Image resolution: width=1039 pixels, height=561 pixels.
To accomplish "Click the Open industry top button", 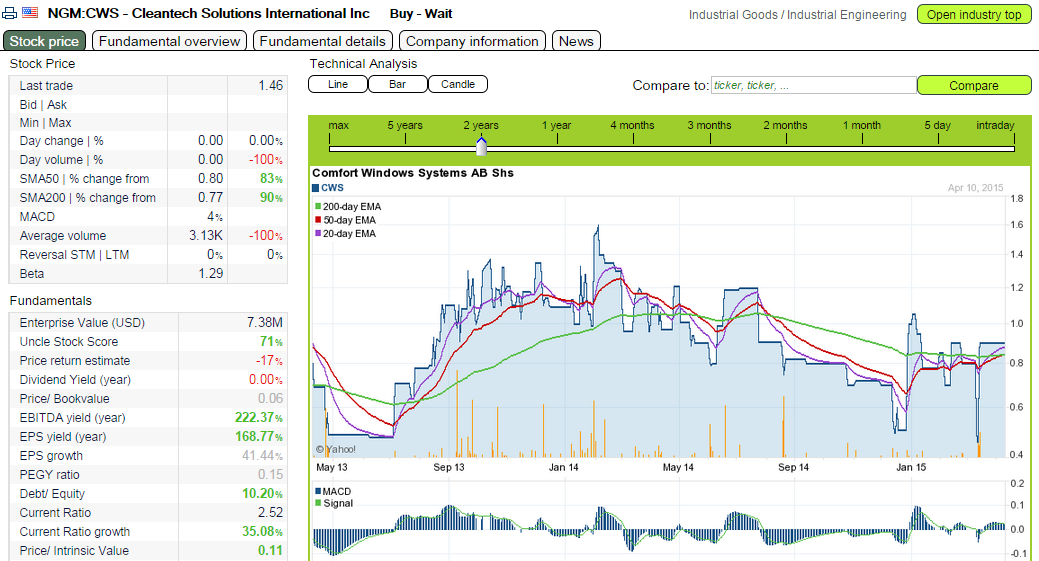I will coord(974,15).
